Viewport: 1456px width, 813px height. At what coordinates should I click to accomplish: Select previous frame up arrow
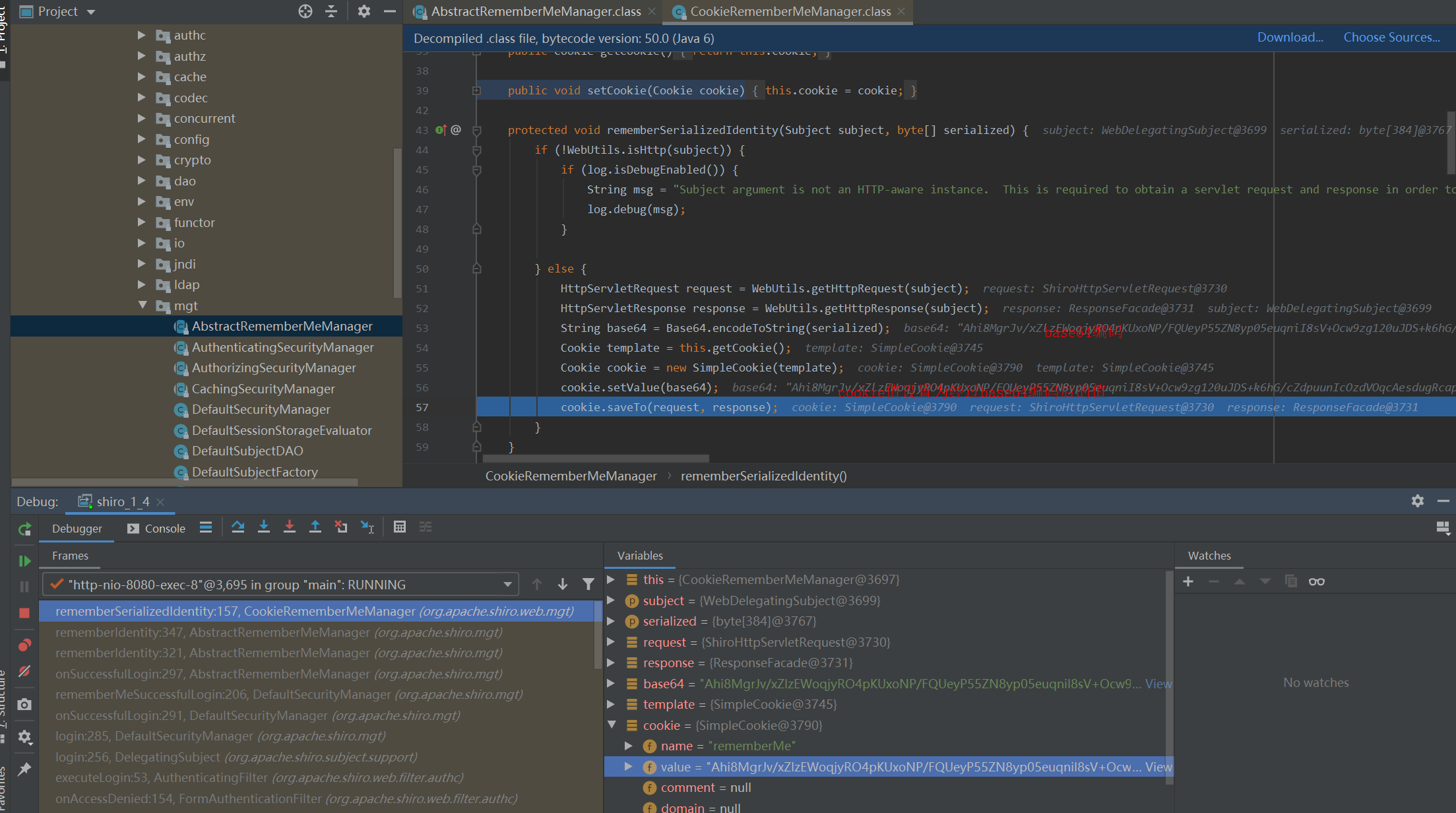pyautogui.click(x=537, y=584)
